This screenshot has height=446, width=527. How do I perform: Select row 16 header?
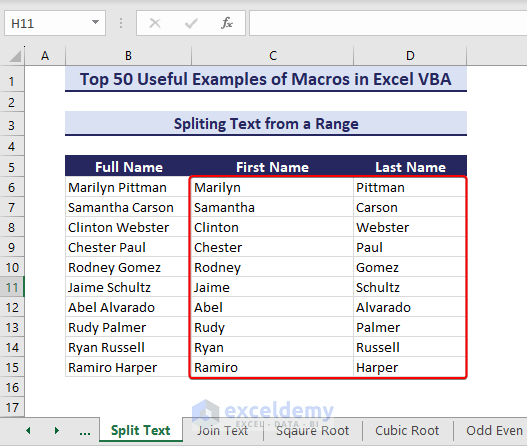click(x=12, y=387)
